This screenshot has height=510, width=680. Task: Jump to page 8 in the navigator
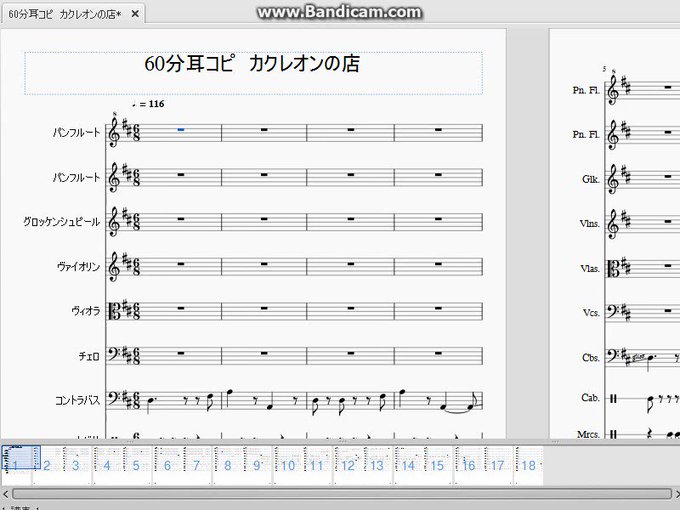(228, 466)
